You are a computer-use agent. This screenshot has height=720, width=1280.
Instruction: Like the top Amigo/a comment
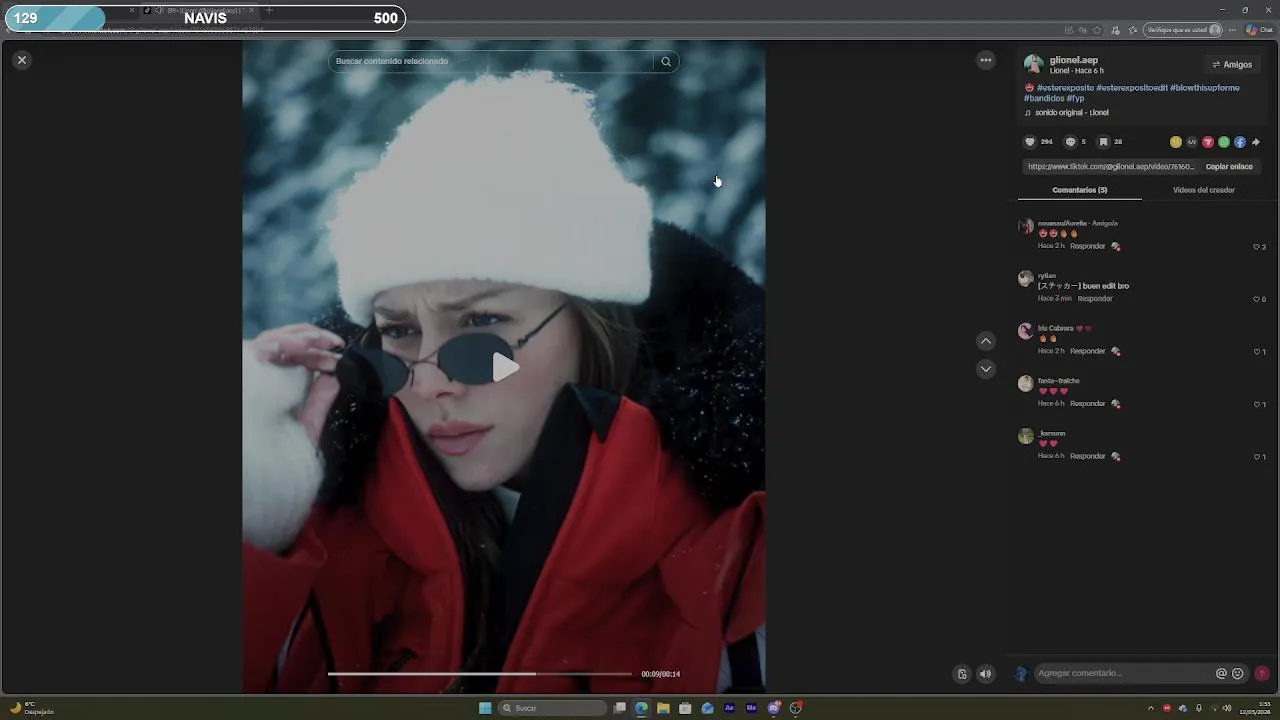tap(1256, 247)
